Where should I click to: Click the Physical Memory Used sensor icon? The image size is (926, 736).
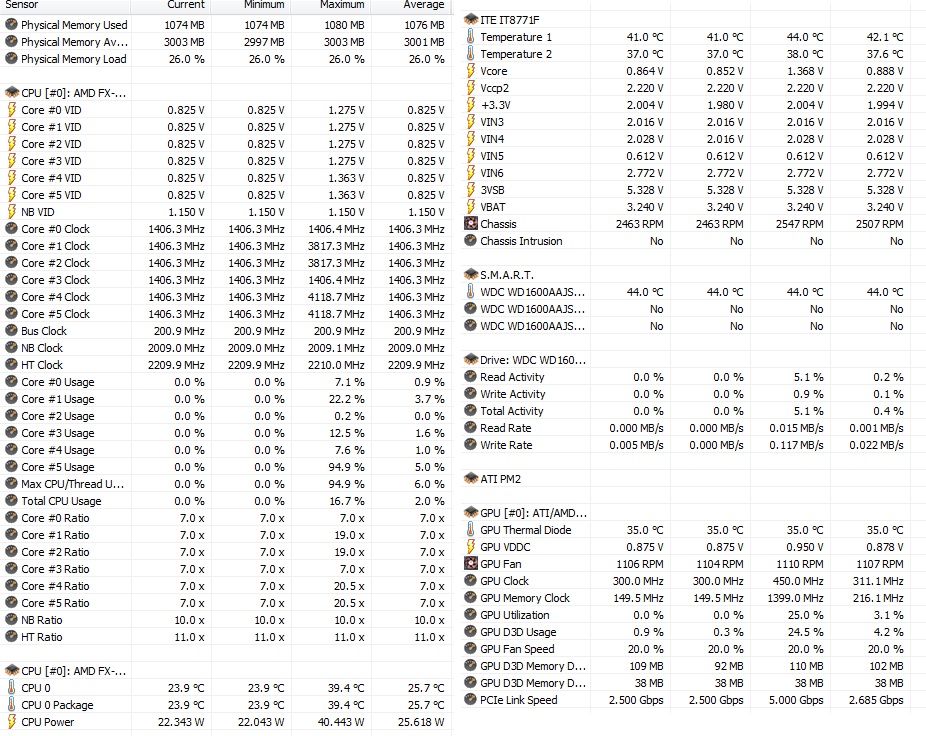[x=11, y=25]
